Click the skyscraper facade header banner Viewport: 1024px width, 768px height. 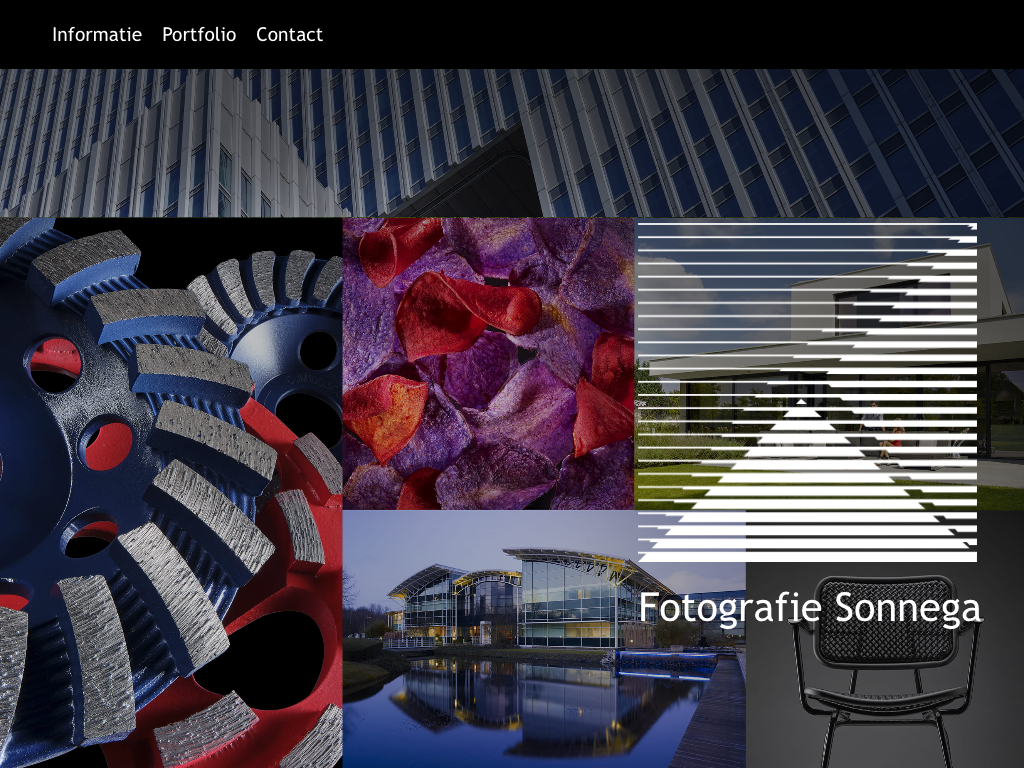click(512, 142)
